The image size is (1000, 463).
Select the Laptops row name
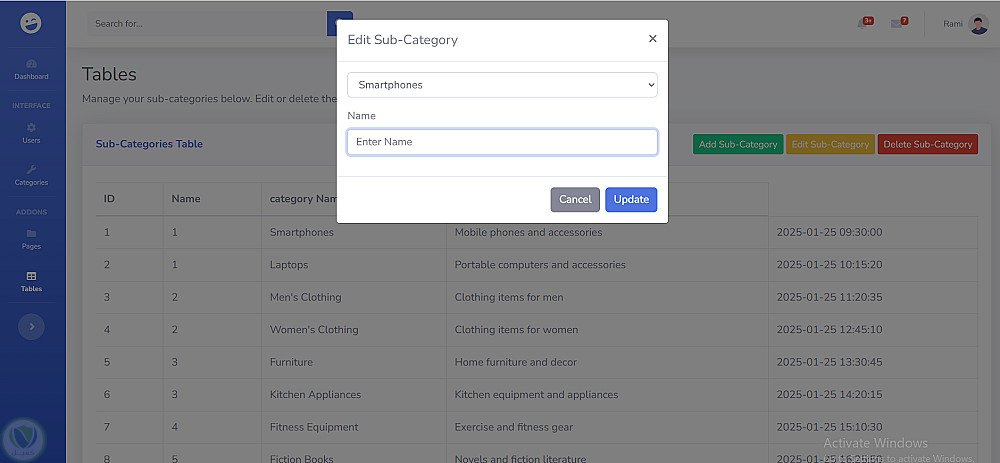pos(289,265)
